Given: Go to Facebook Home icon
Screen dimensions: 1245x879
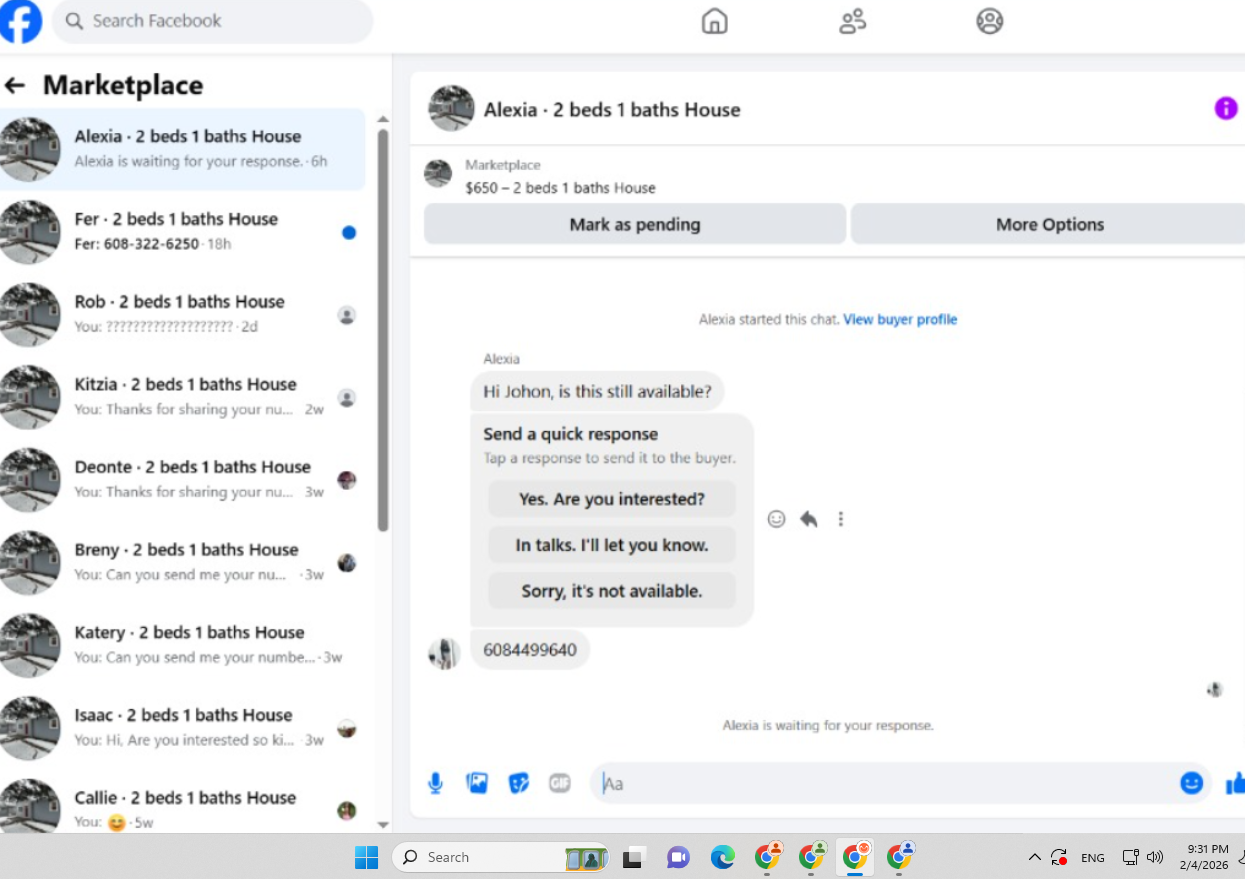Looking at the screenshot, I should click(x=714, y=21).
